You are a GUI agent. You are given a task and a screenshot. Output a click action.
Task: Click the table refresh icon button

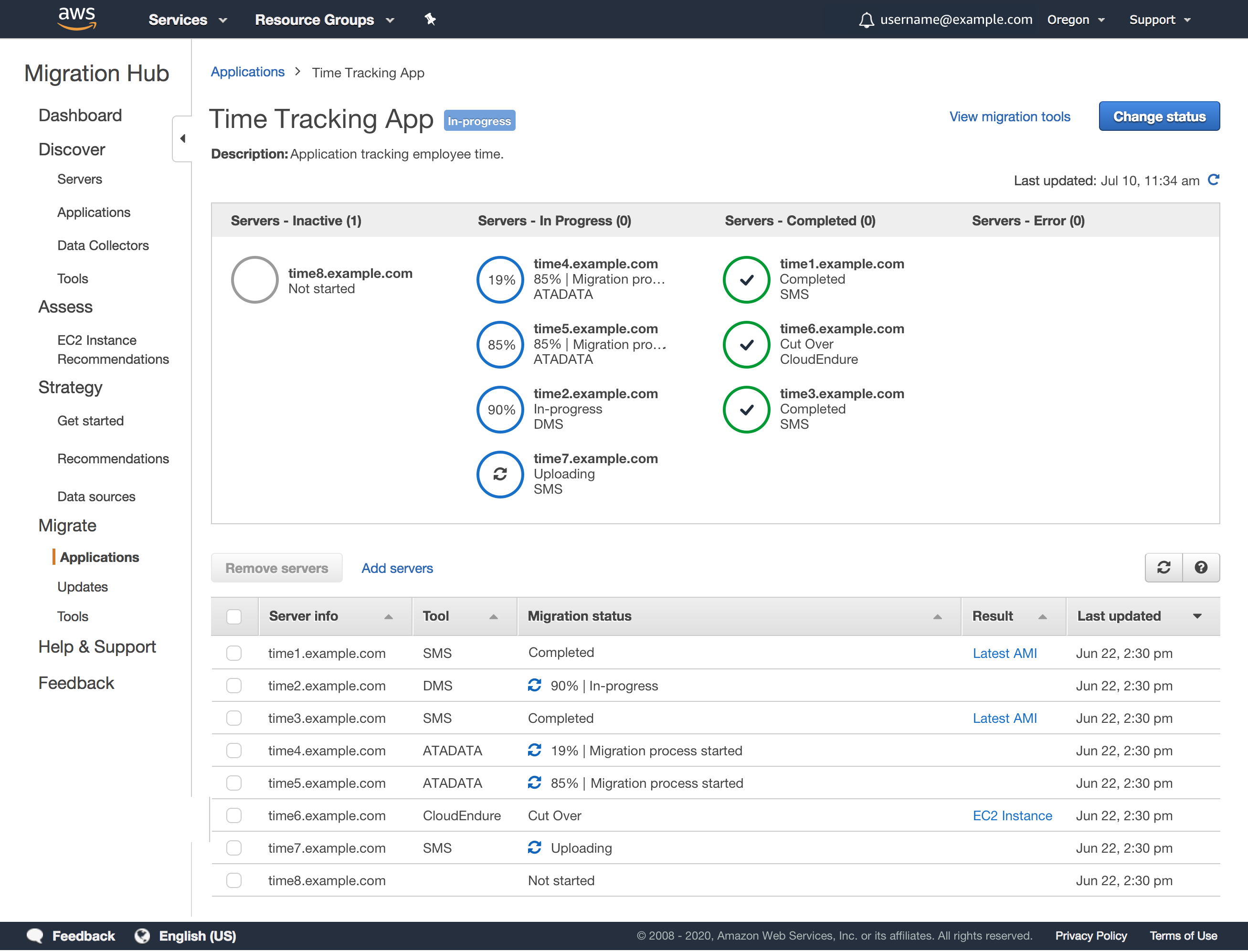(1163, 568)
